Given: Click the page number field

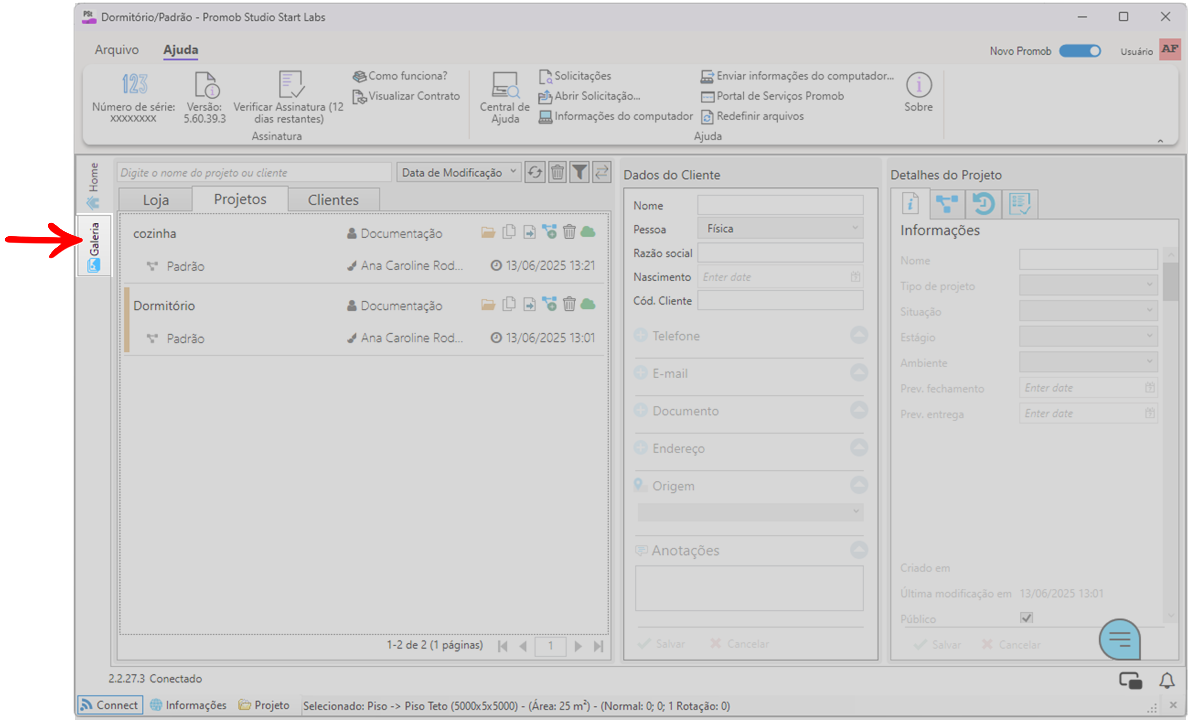Looking at the screenshot, I should (x=550, y=646).
